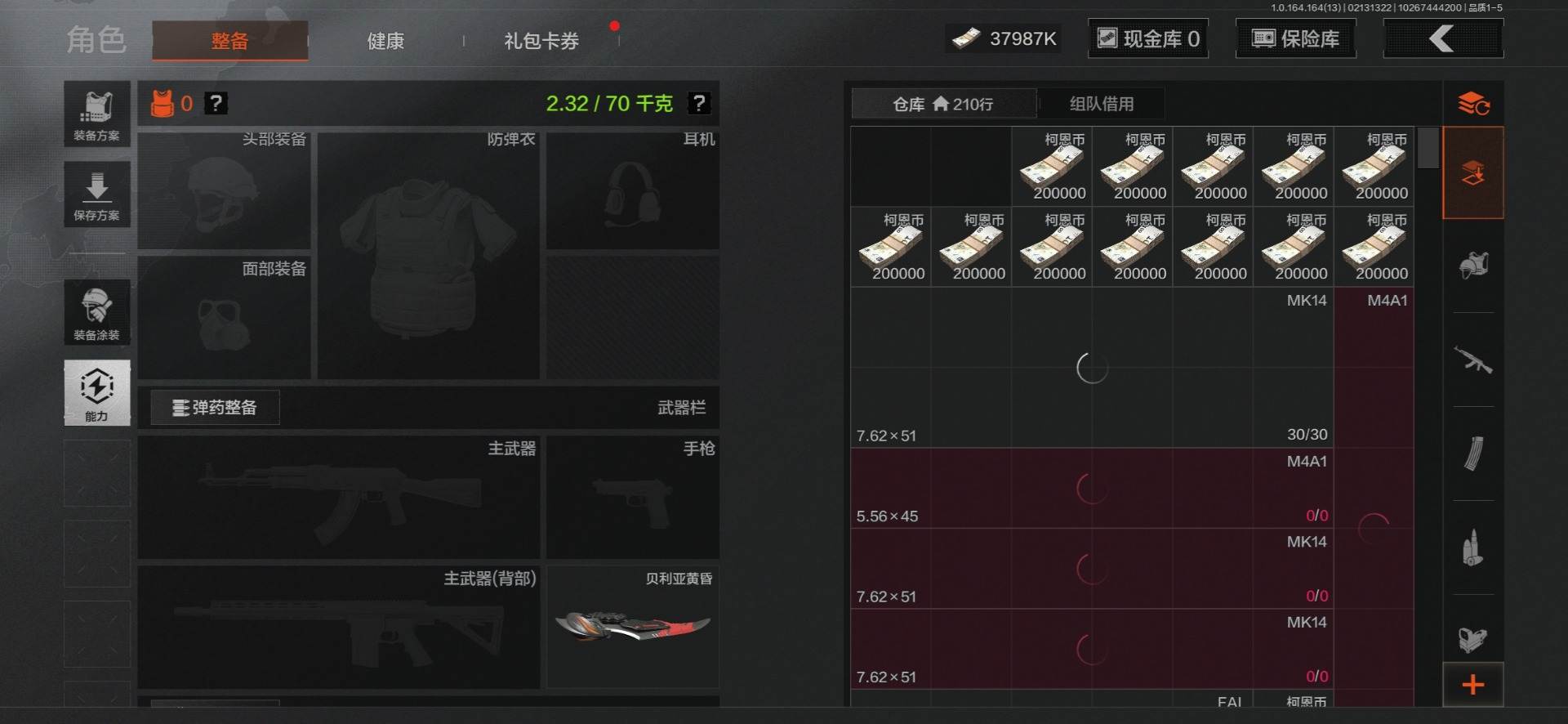1568x724 pixels.
Task: Open the 现金库 cash vault button
Action: (1148, 38)
